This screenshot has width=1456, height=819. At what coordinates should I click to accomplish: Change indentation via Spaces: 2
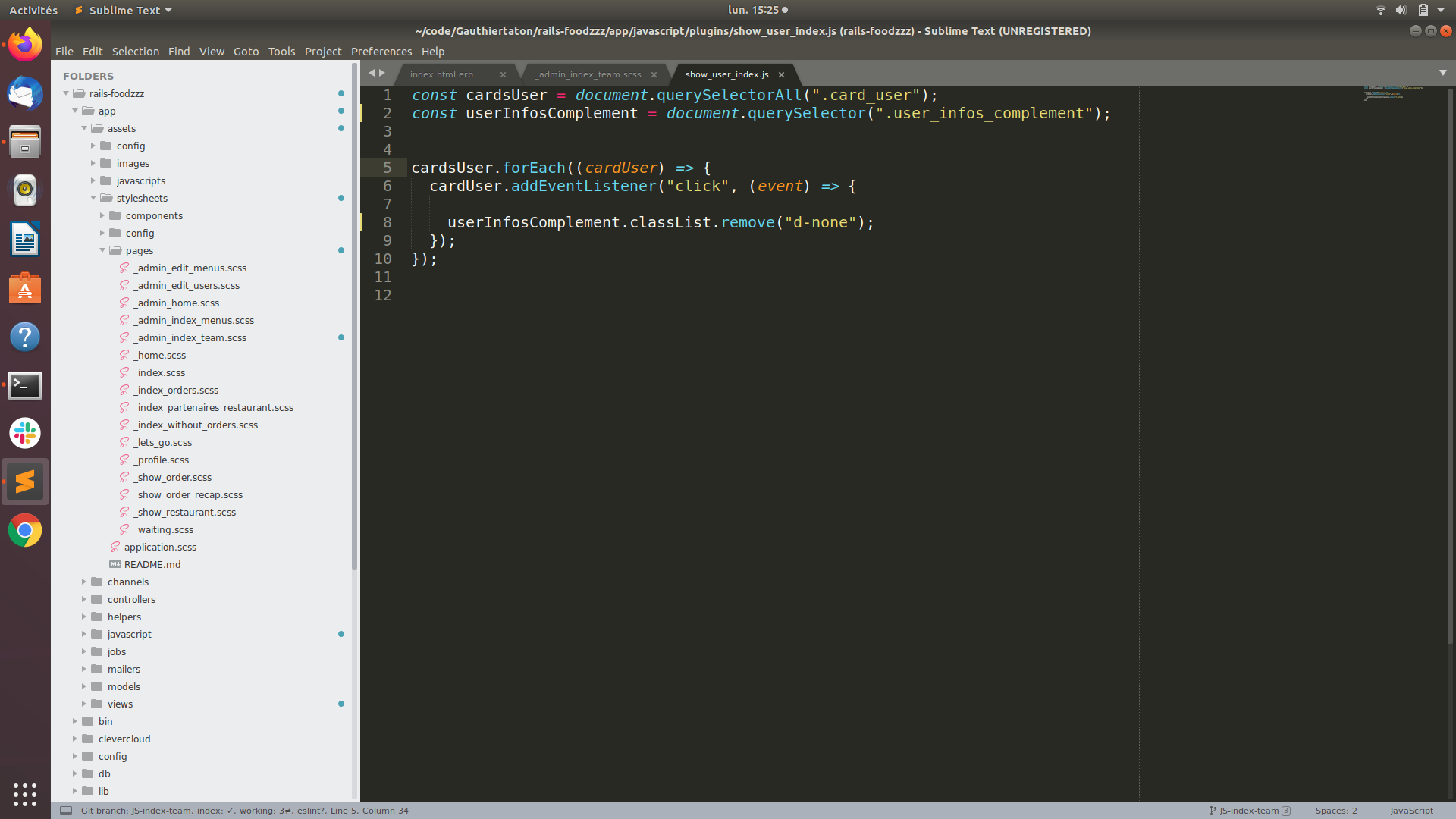1336,811
